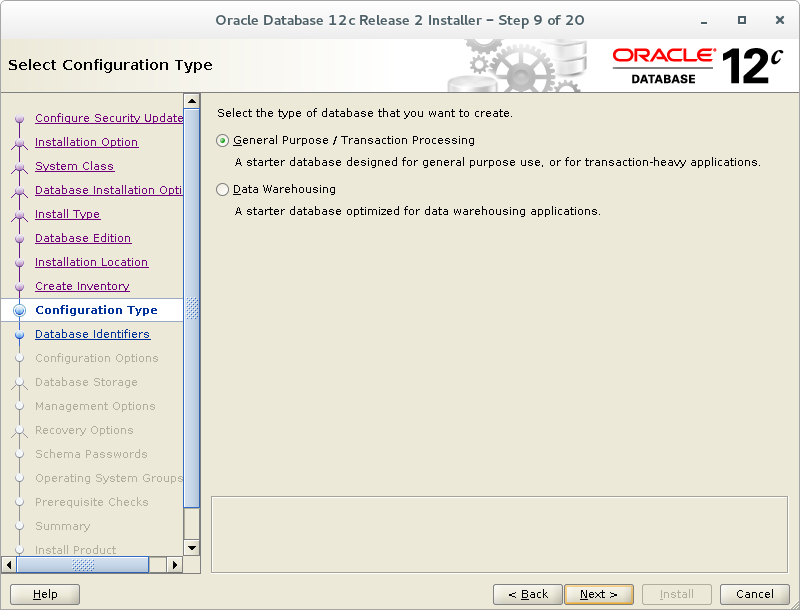The height and width of the screenshot is (610, 800).
Task: Click the Install Type step node icon
Action: pos(19,215)
